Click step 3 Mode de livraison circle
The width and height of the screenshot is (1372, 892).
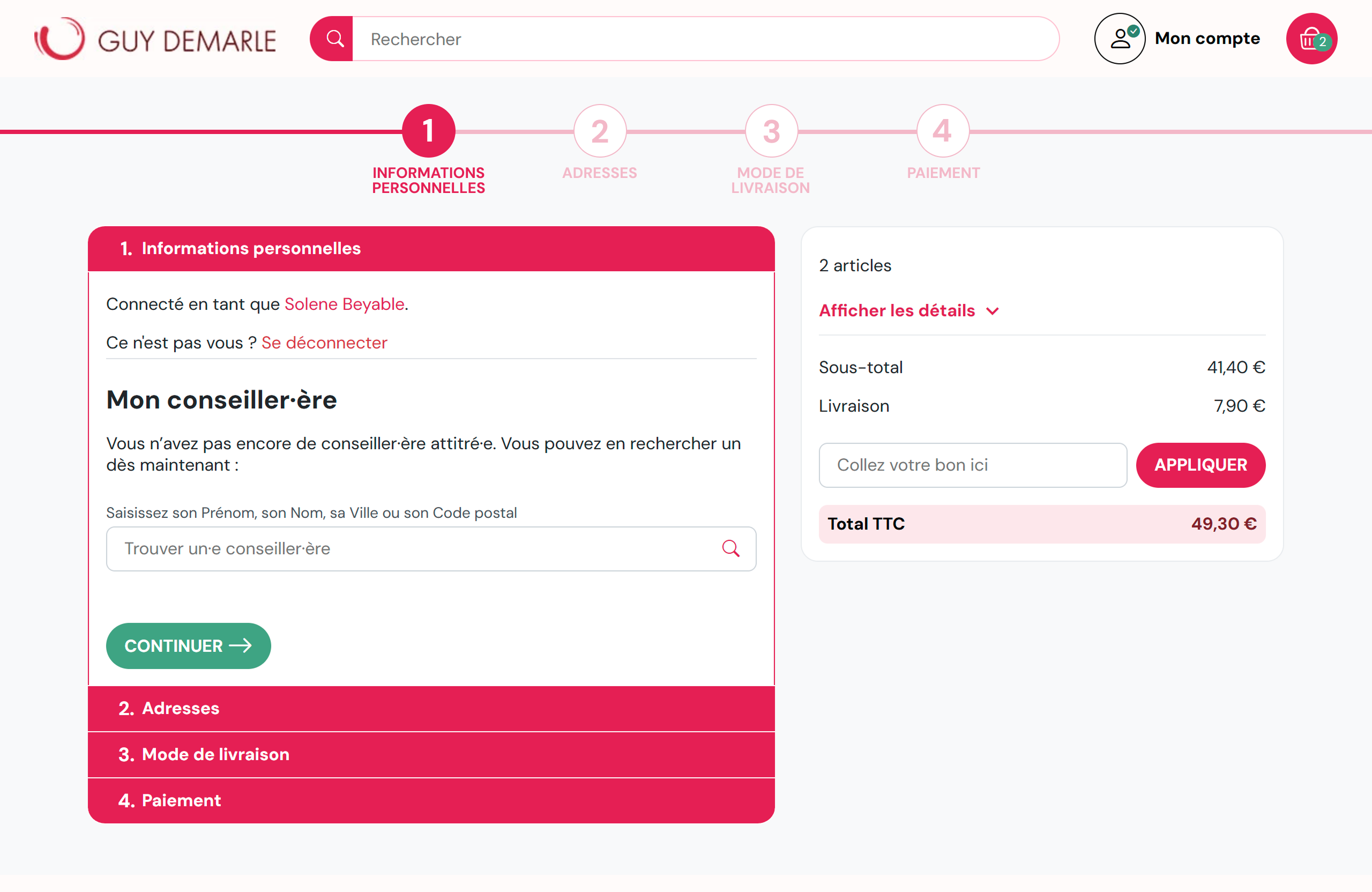point(771,131)
